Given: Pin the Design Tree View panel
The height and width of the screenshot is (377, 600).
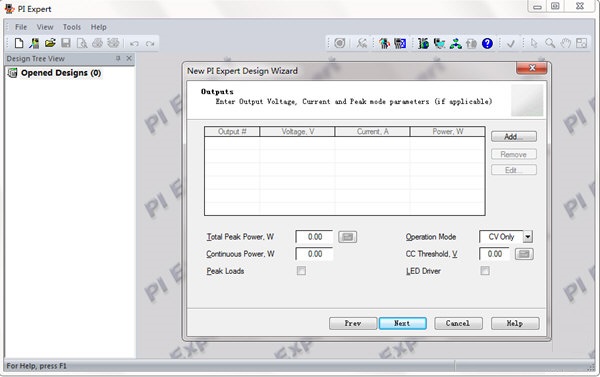Looking at the screenshot, I should click(x=118, y=58).
